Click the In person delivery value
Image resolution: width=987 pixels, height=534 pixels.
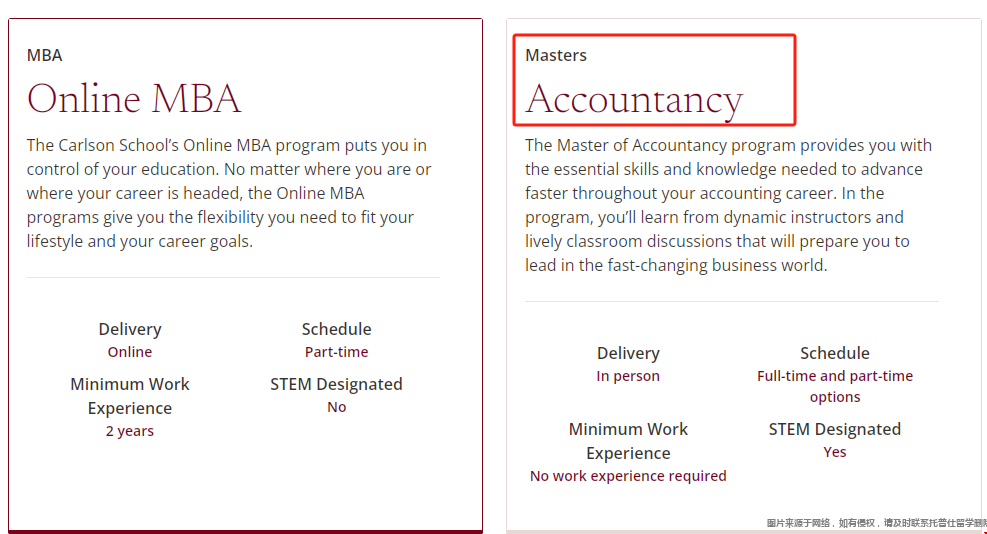click(628, 376)
